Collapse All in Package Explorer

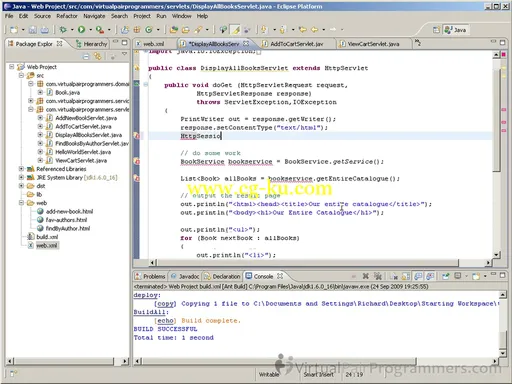pos(86,57)
